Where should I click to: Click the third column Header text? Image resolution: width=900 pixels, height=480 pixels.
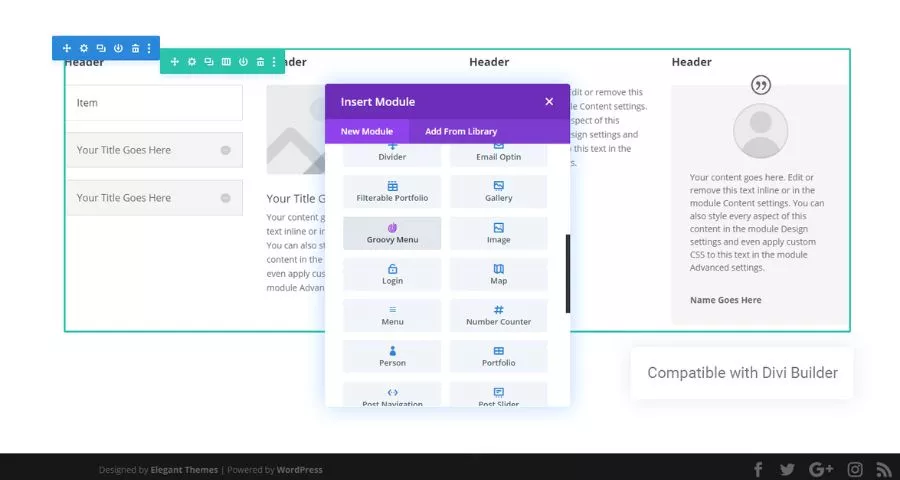pyautogui.click(x=489, y=62)
